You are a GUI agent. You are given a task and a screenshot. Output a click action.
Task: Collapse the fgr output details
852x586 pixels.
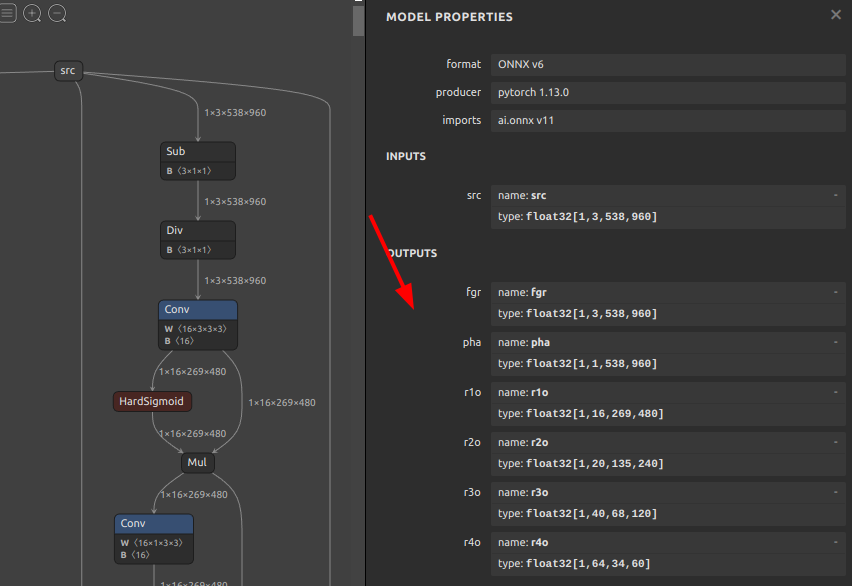tap(835, 292)
